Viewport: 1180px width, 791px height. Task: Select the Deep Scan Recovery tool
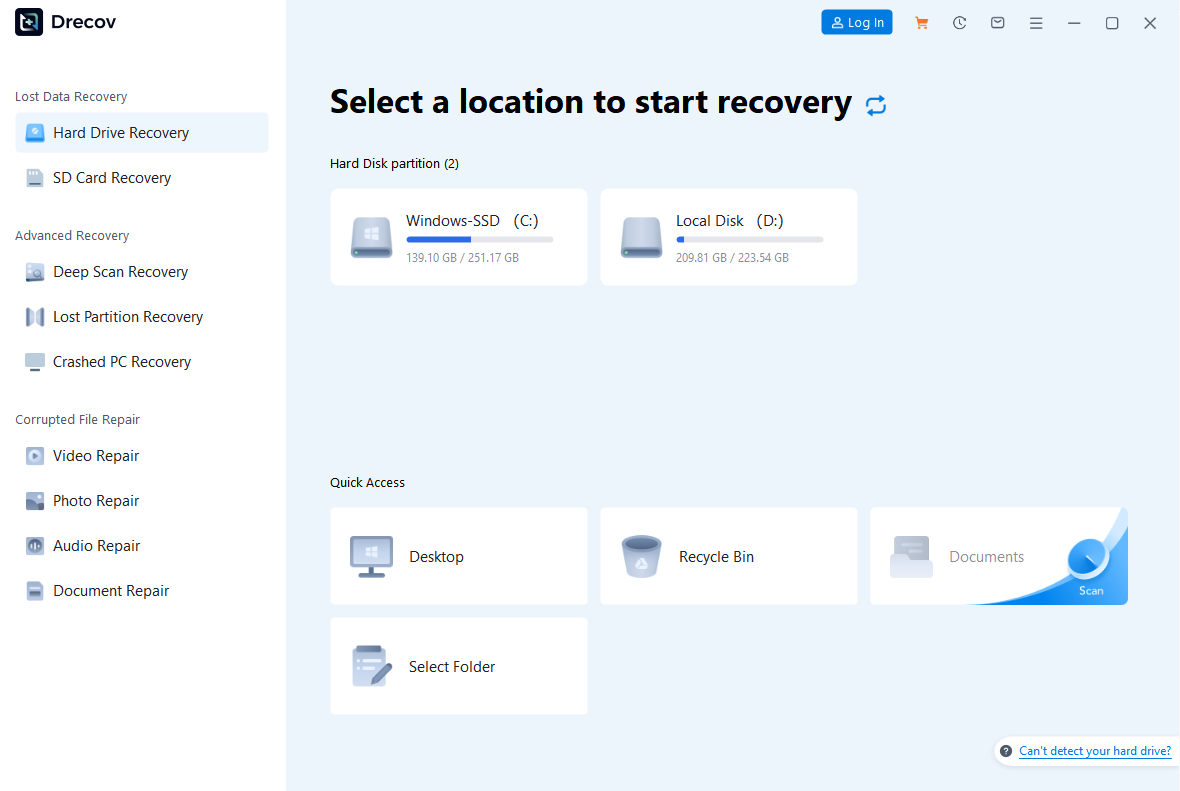click(120, 271)
